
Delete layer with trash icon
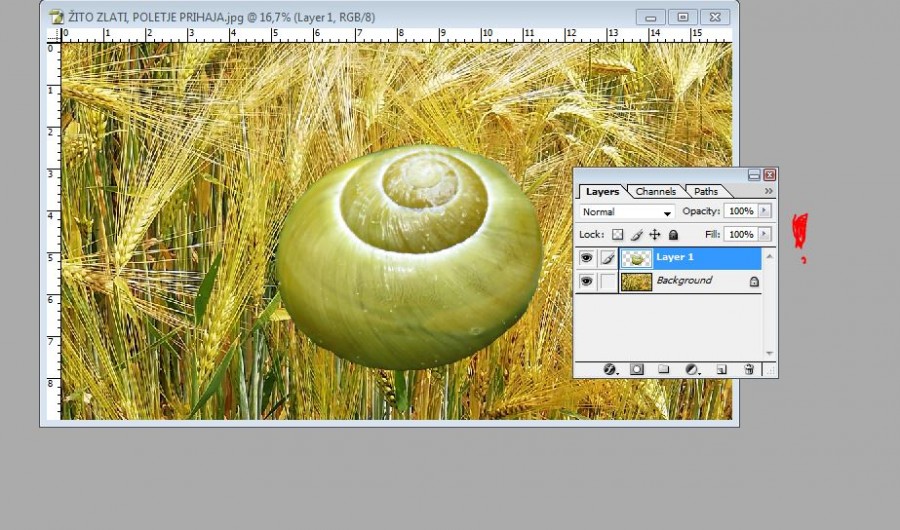coord(748,369)
